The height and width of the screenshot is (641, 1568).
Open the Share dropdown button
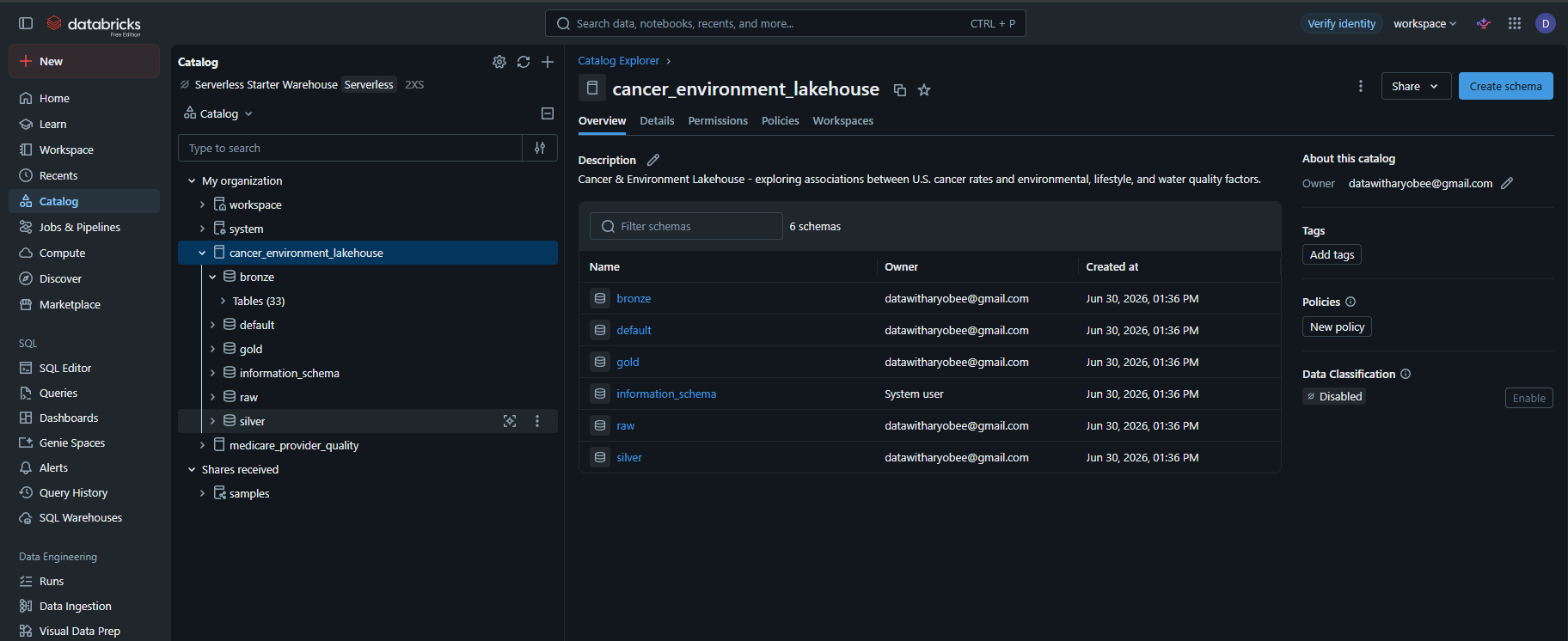[1416, 86]
